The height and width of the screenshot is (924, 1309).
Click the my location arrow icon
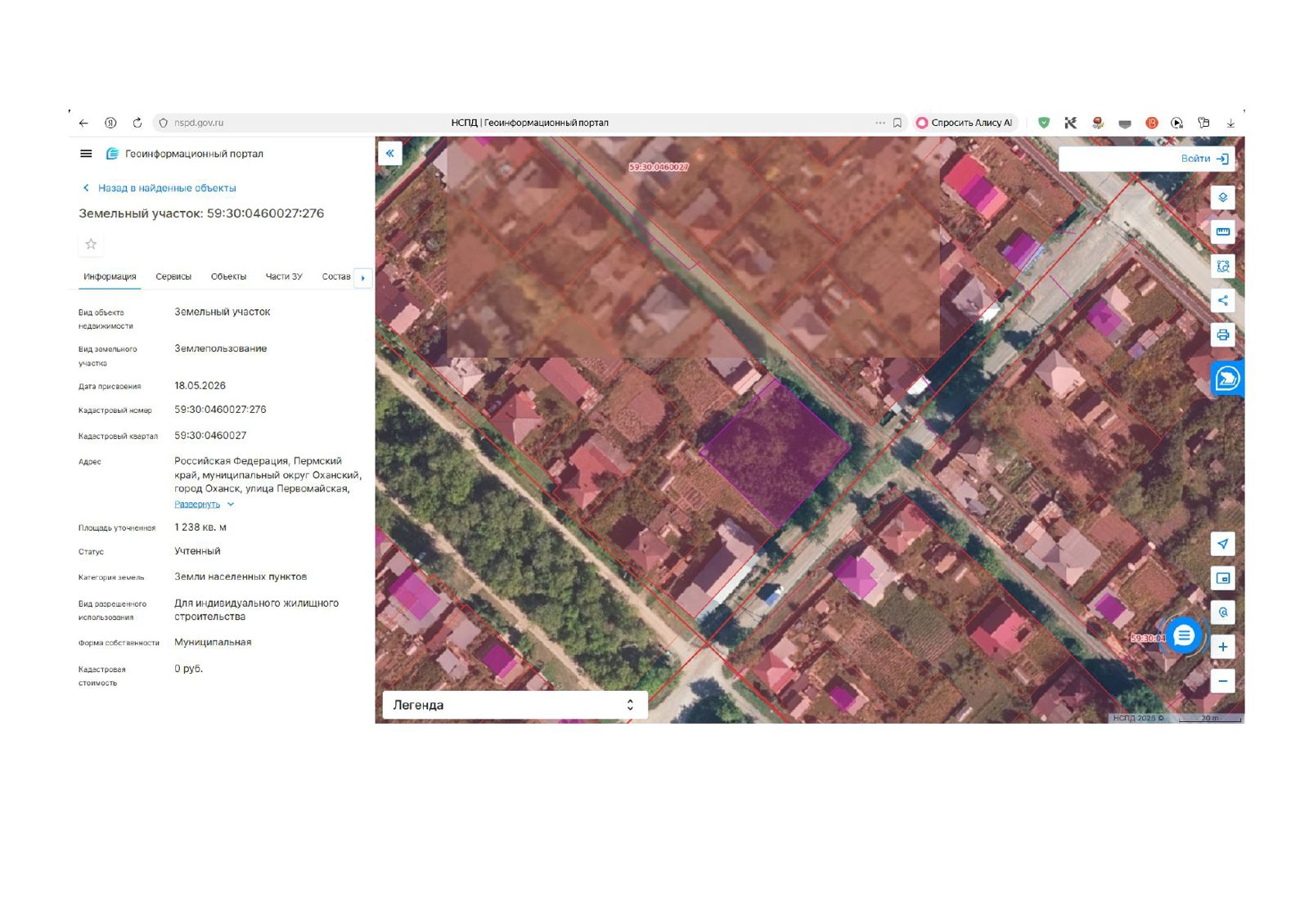click(1222, 544)
